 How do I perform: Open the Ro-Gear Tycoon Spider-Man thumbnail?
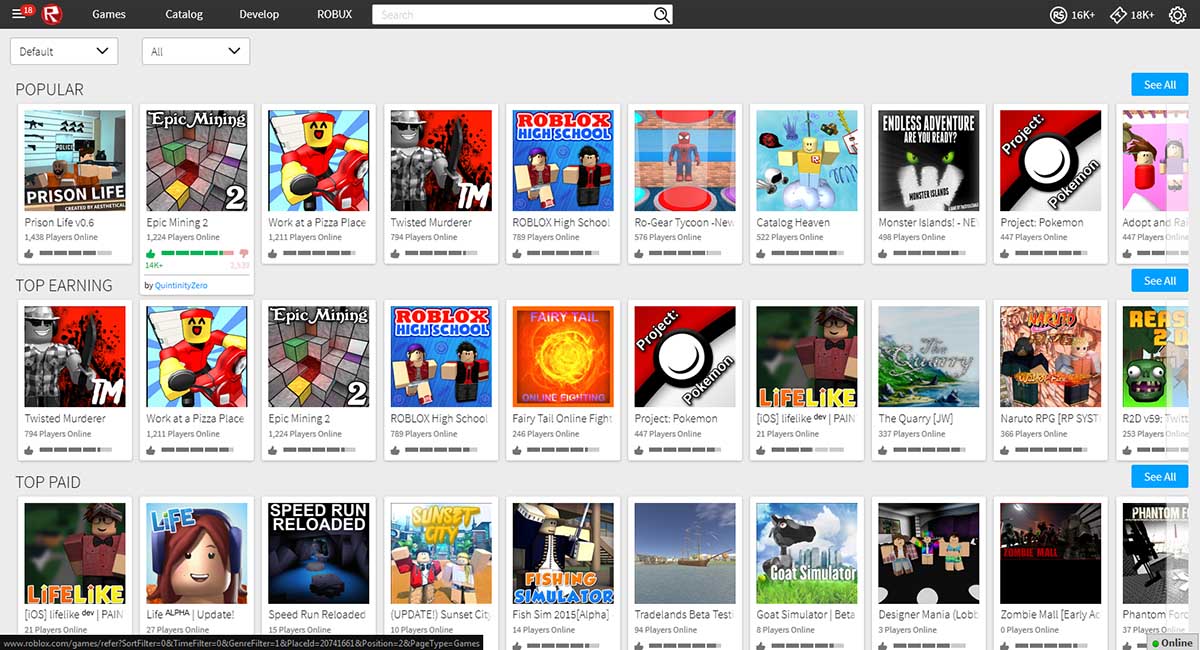(x=685, y=160)
